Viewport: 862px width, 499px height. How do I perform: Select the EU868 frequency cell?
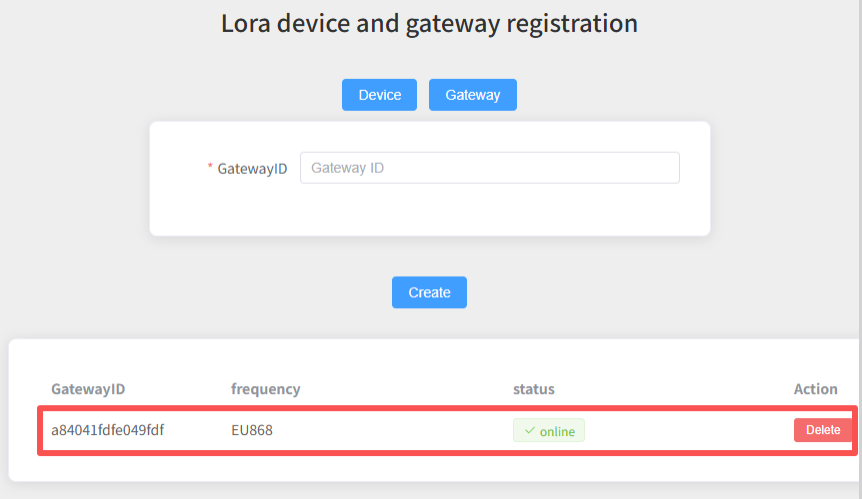tap(252, 431)
